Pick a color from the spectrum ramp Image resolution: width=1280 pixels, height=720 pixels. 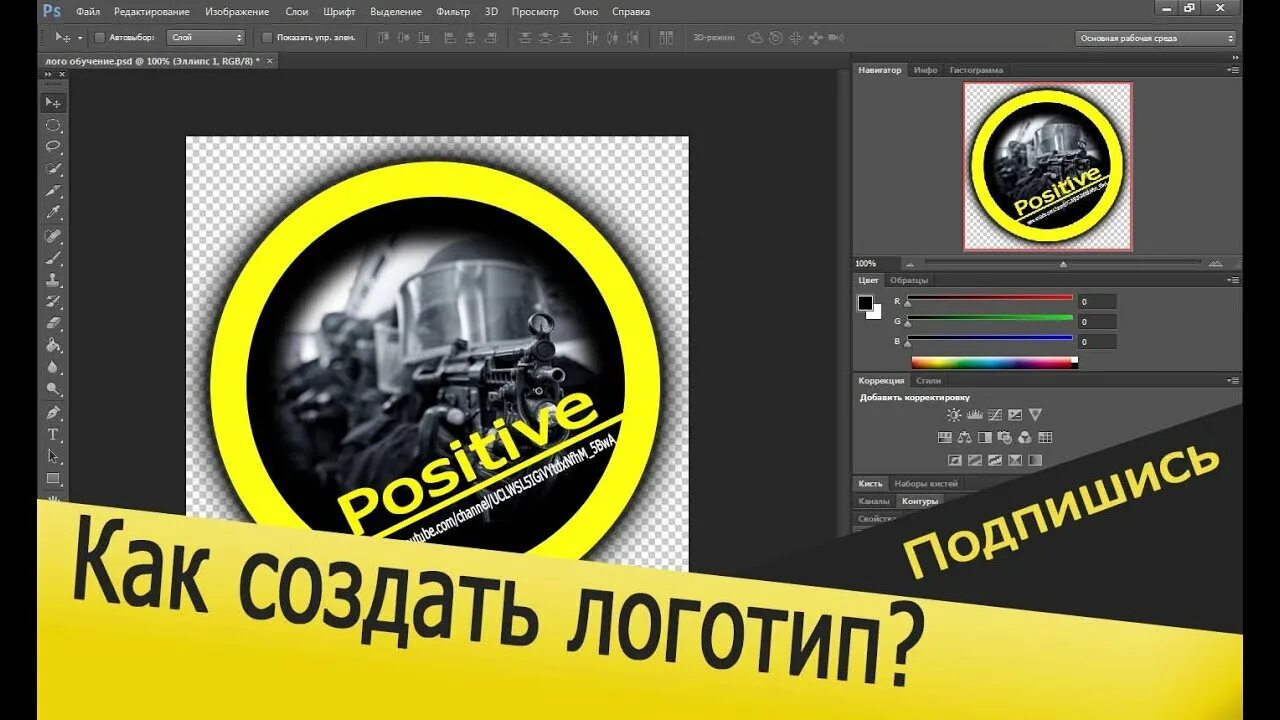coord(994,362)
